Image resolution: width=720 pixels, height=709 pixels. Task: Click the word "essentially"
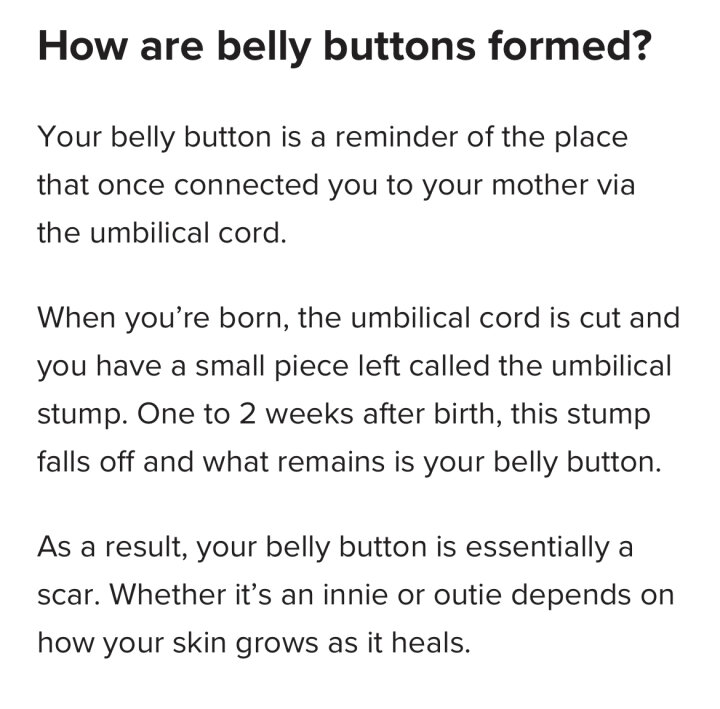537,547
